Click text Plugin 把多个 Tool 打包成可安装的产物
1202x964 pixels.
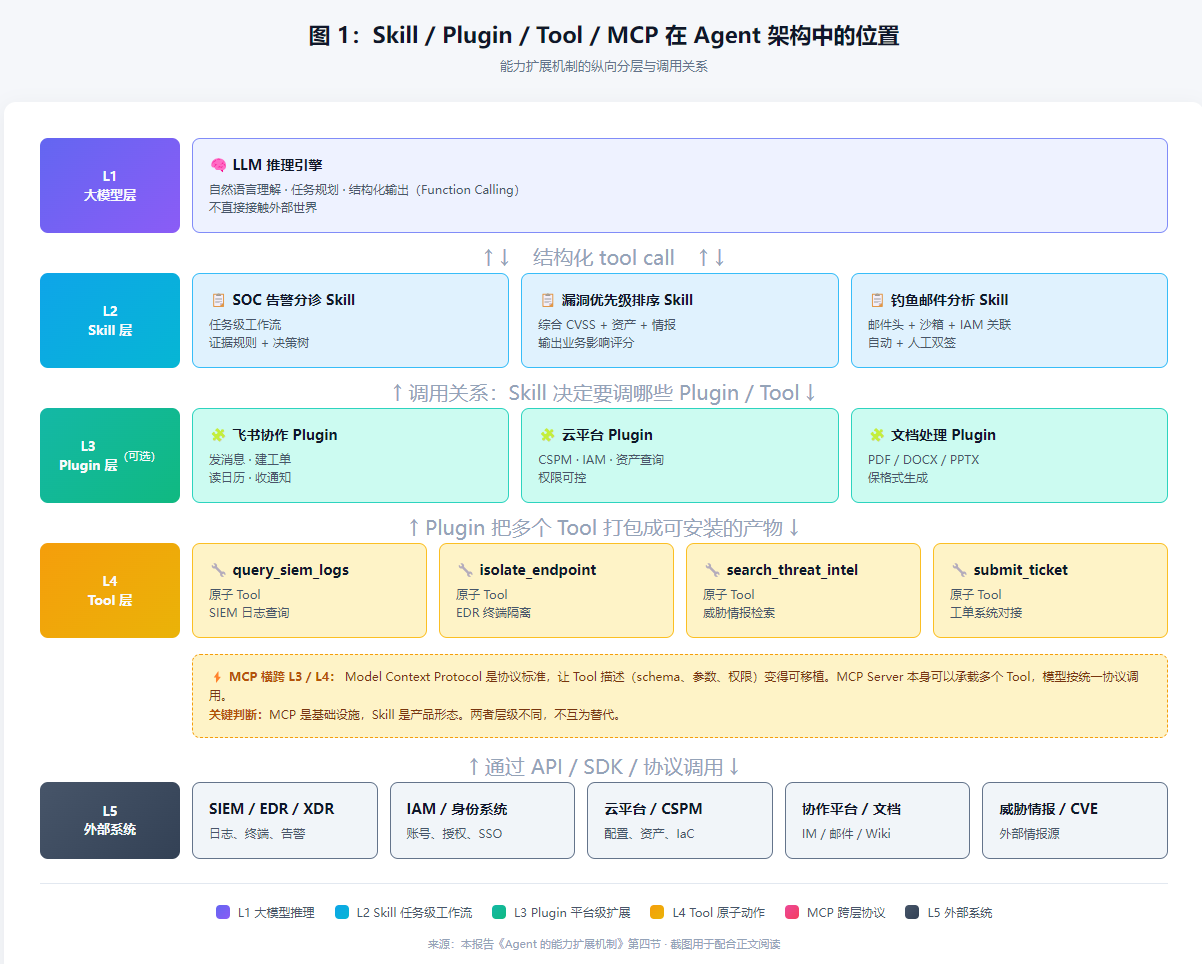click(x=604, y=528)
